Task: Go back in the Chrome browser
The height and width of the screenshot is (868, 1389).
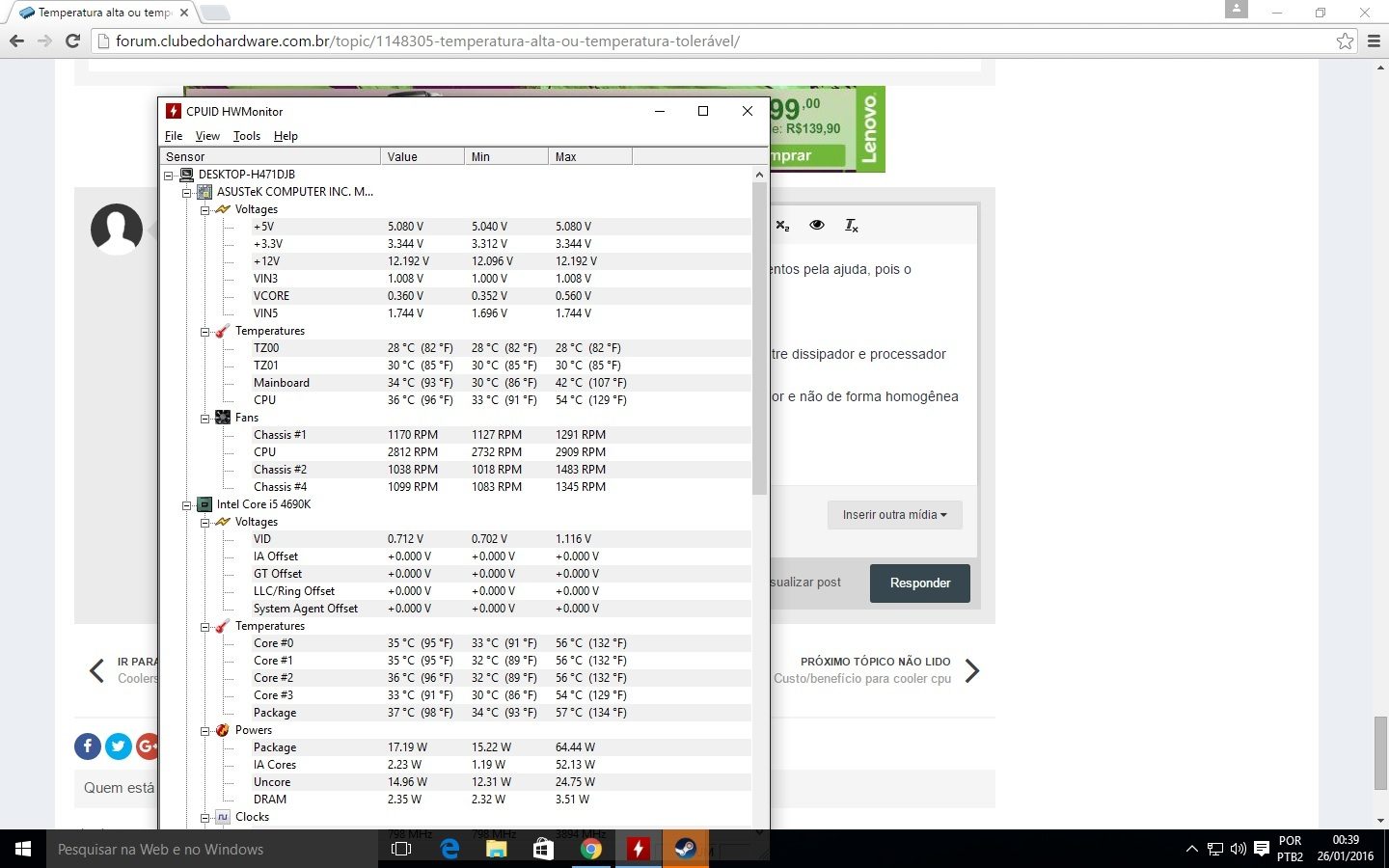Action: coord(16,41)
